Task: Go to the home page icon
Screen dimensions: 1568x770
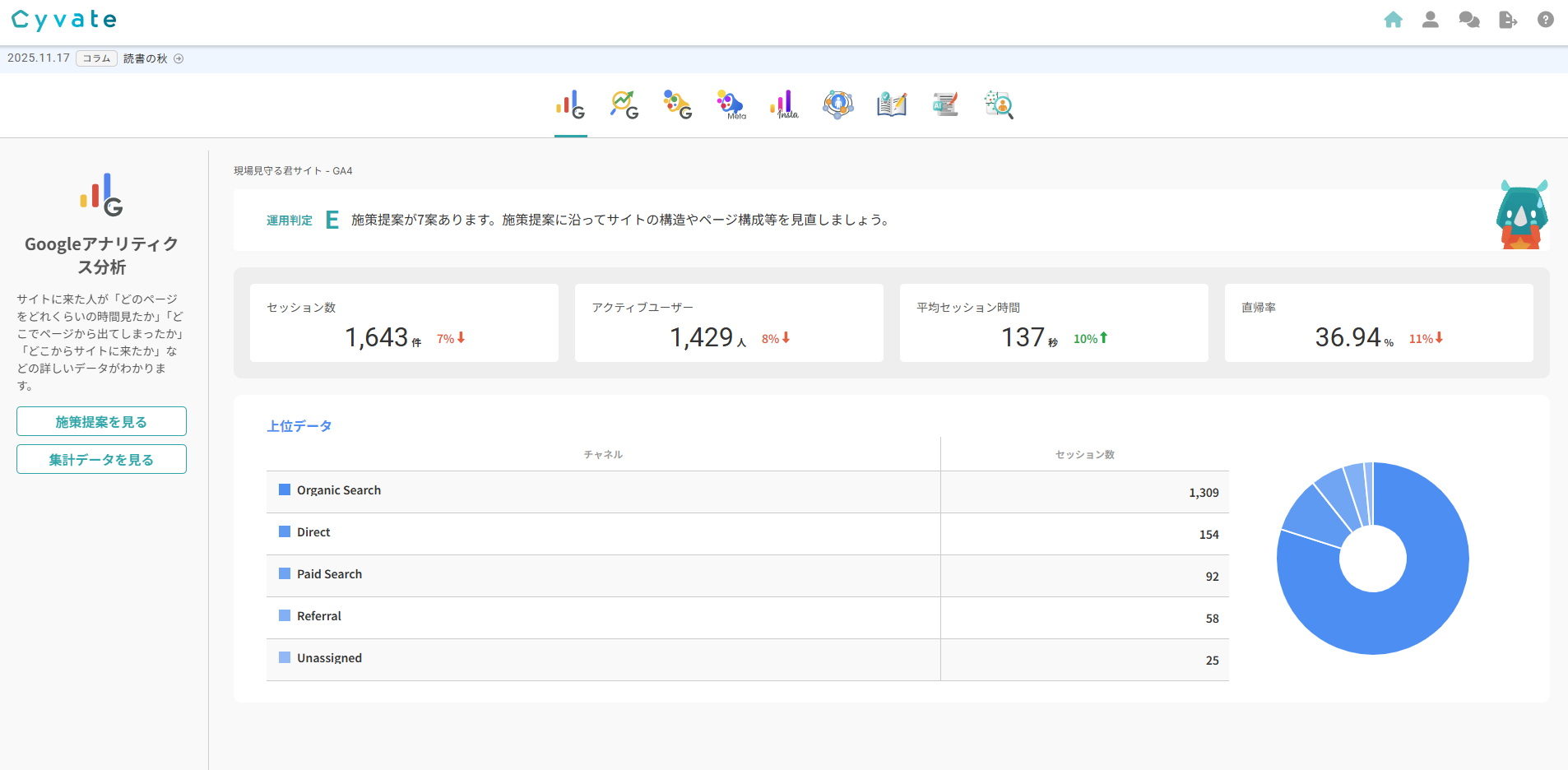Action: tap(1393, 20)
